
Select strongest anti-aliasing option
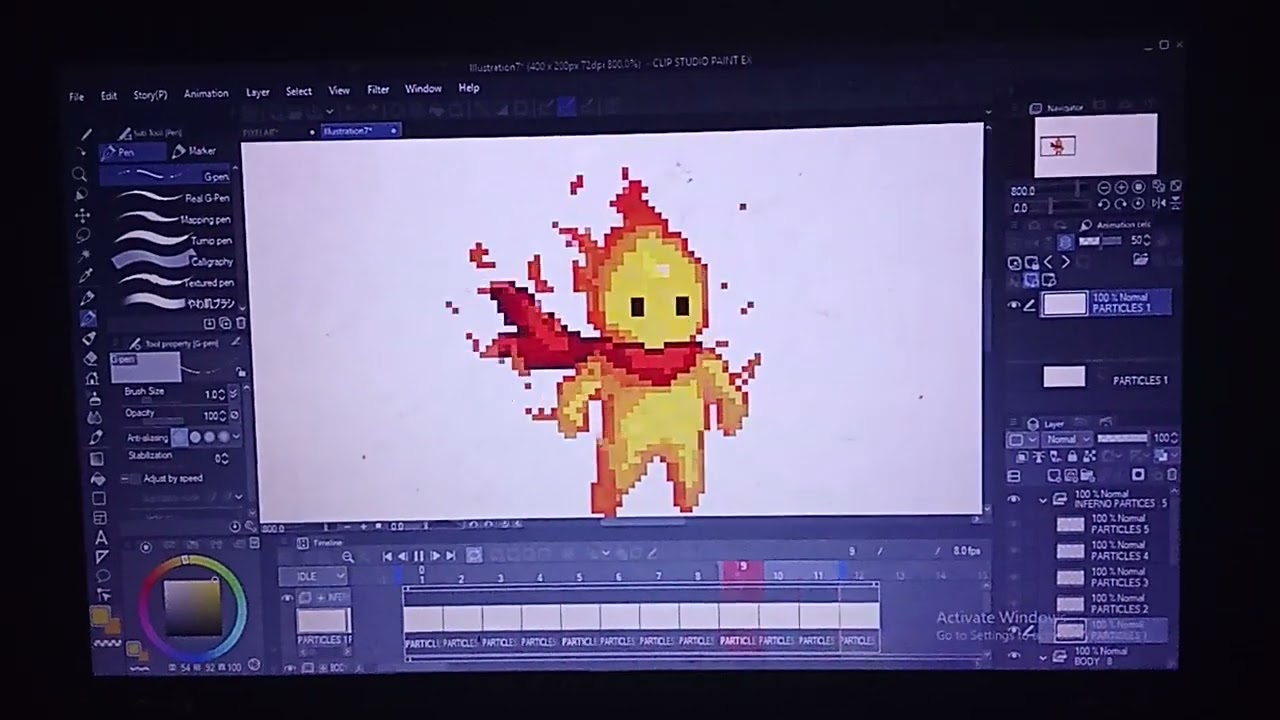[x=223, y=437]
